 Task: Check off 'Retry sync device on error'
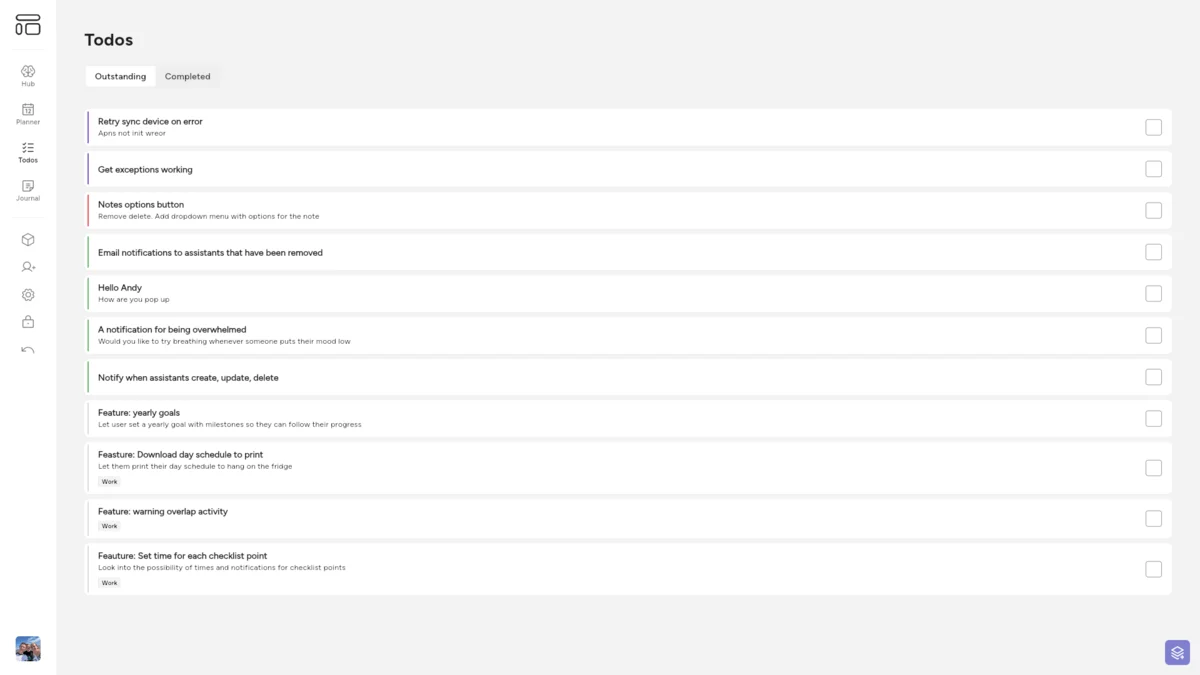(1153, 127)
